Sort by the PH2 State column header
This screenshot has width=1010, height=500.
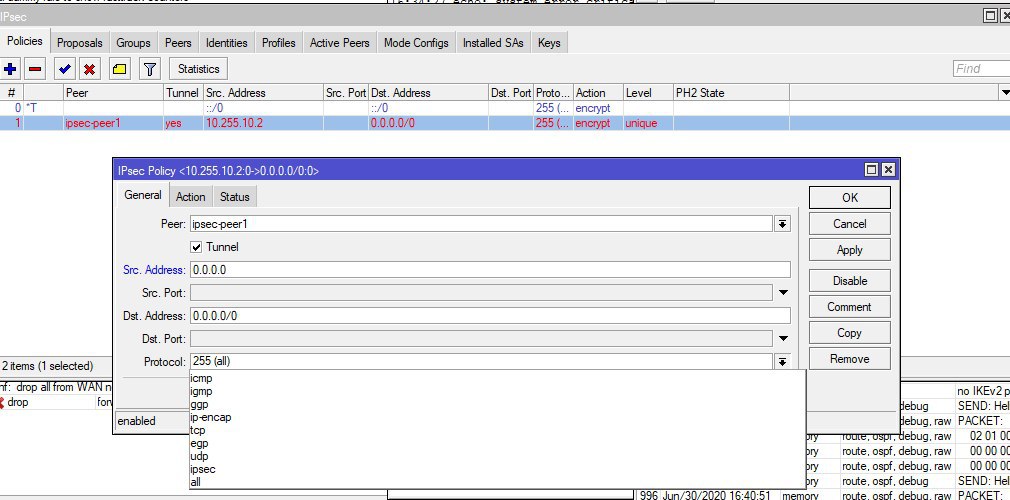click(731, 93)
